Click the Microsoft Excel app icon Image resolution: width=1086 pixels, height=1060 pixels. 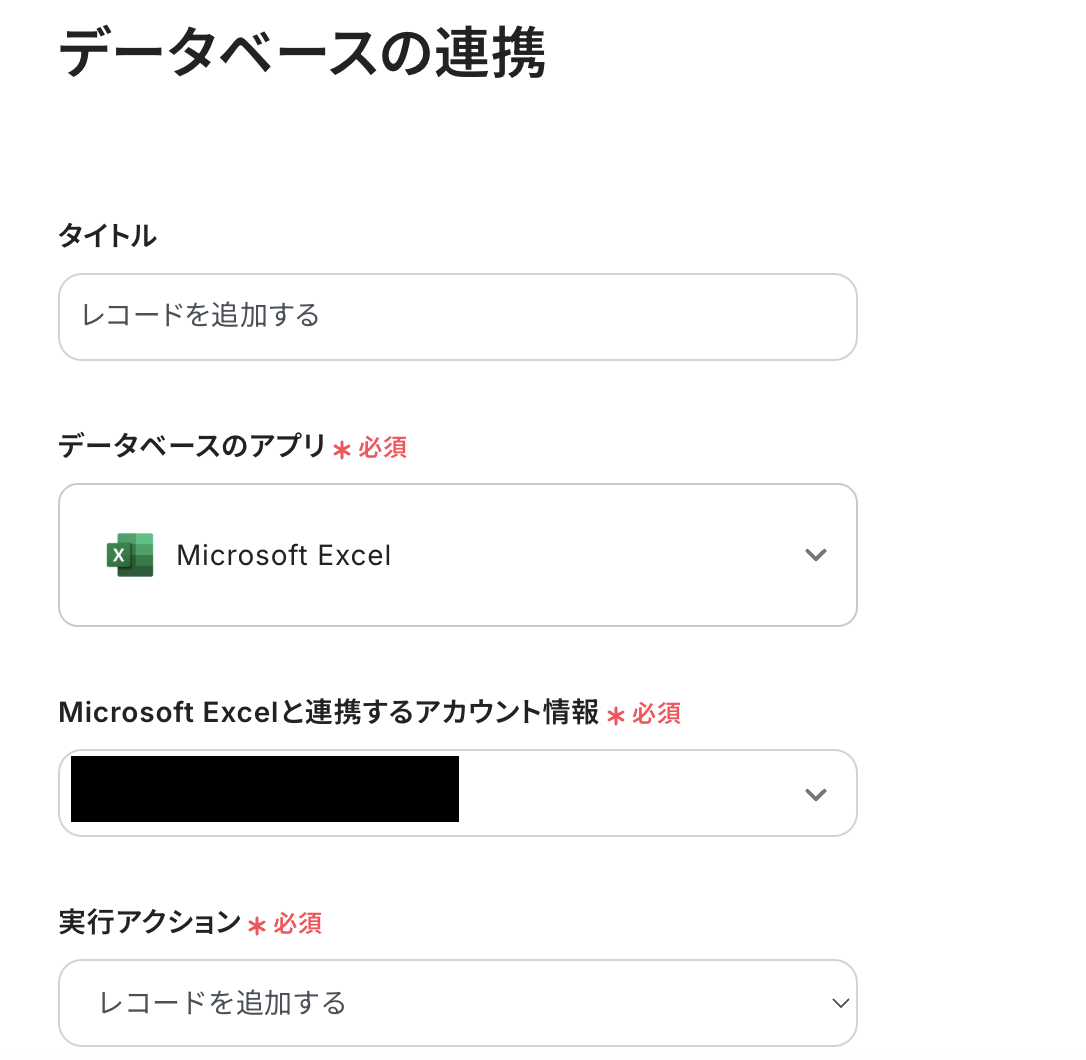(130, 555)
